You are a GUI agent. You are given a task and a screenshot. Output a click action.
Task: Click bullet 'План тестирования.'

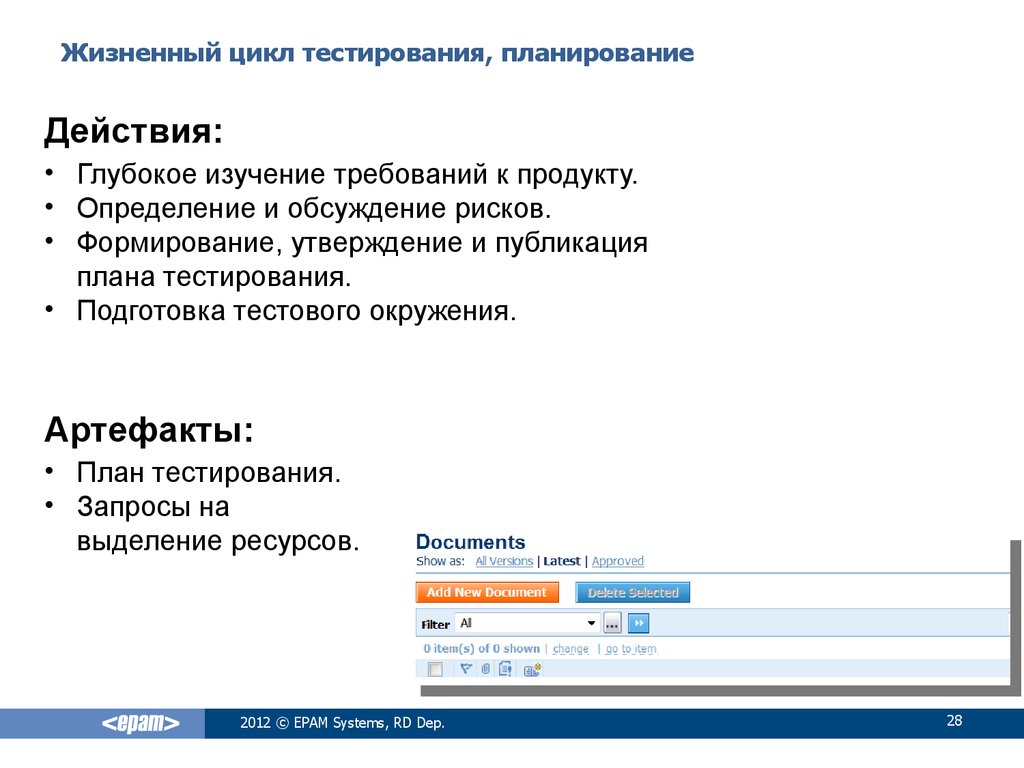coord(209,472)
